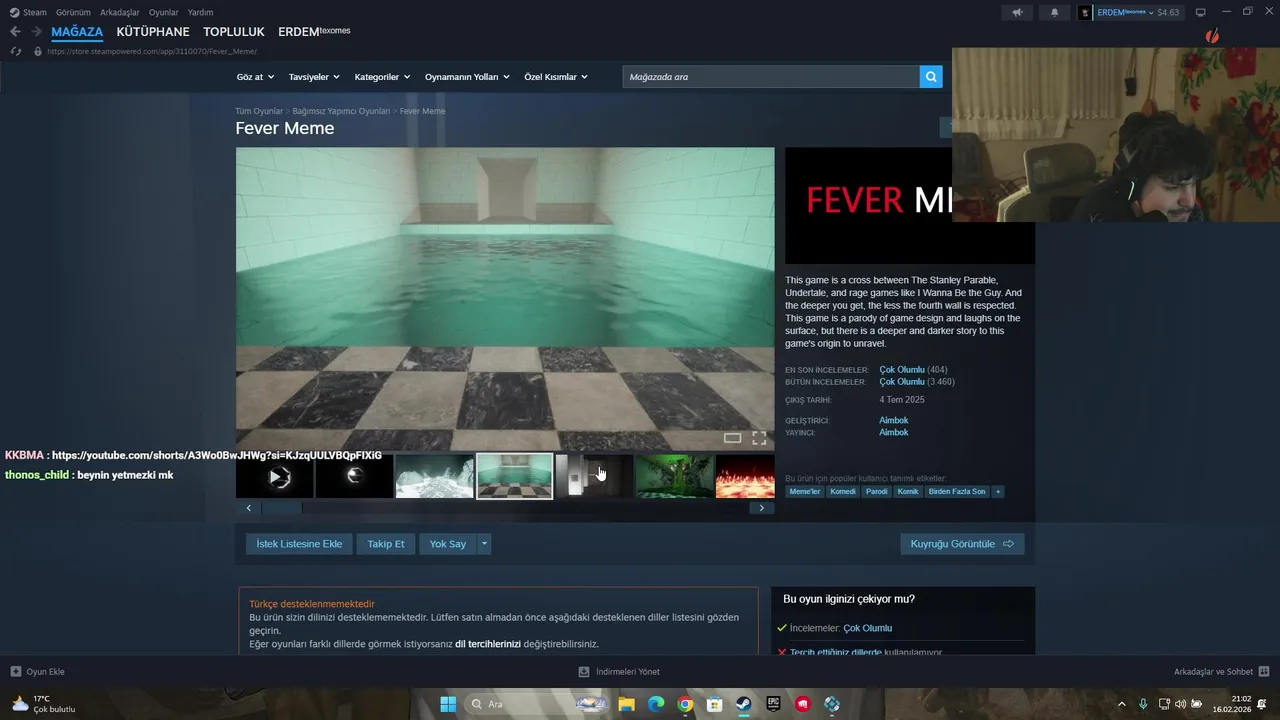Open the Steam menu
This screenshot has height=720, width=1280.
point(28,12)
